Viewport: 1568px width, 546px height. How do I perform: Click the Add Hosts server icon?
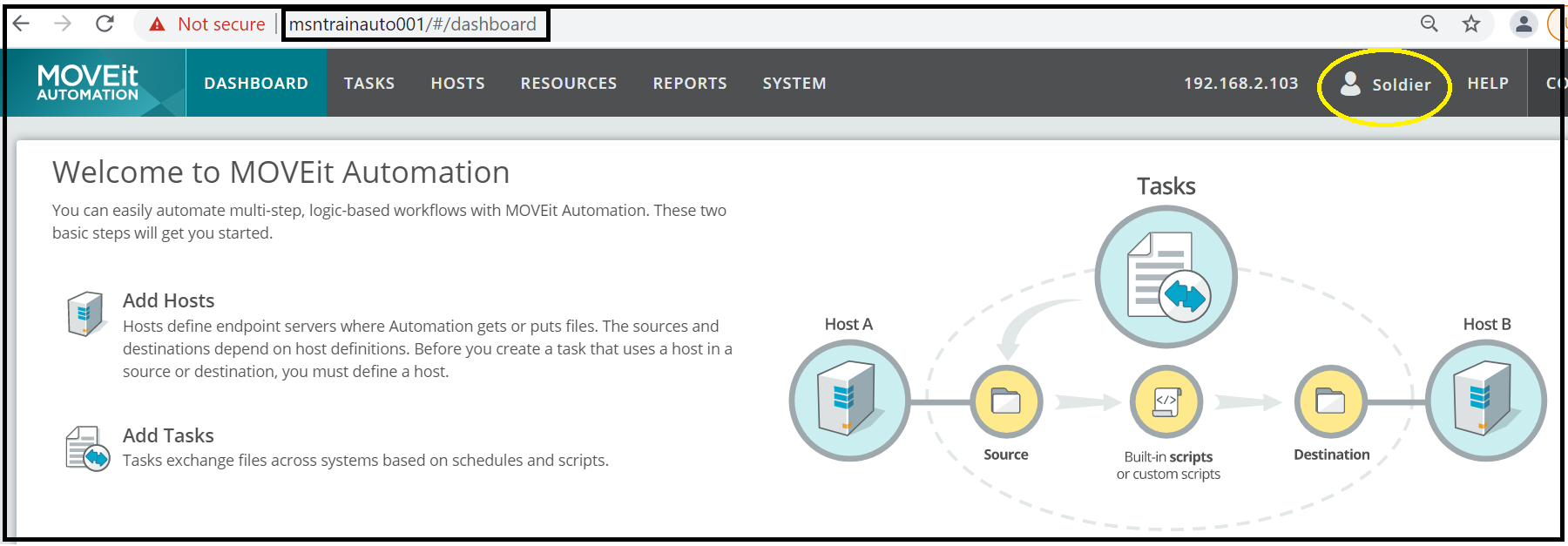coord(86,313)
